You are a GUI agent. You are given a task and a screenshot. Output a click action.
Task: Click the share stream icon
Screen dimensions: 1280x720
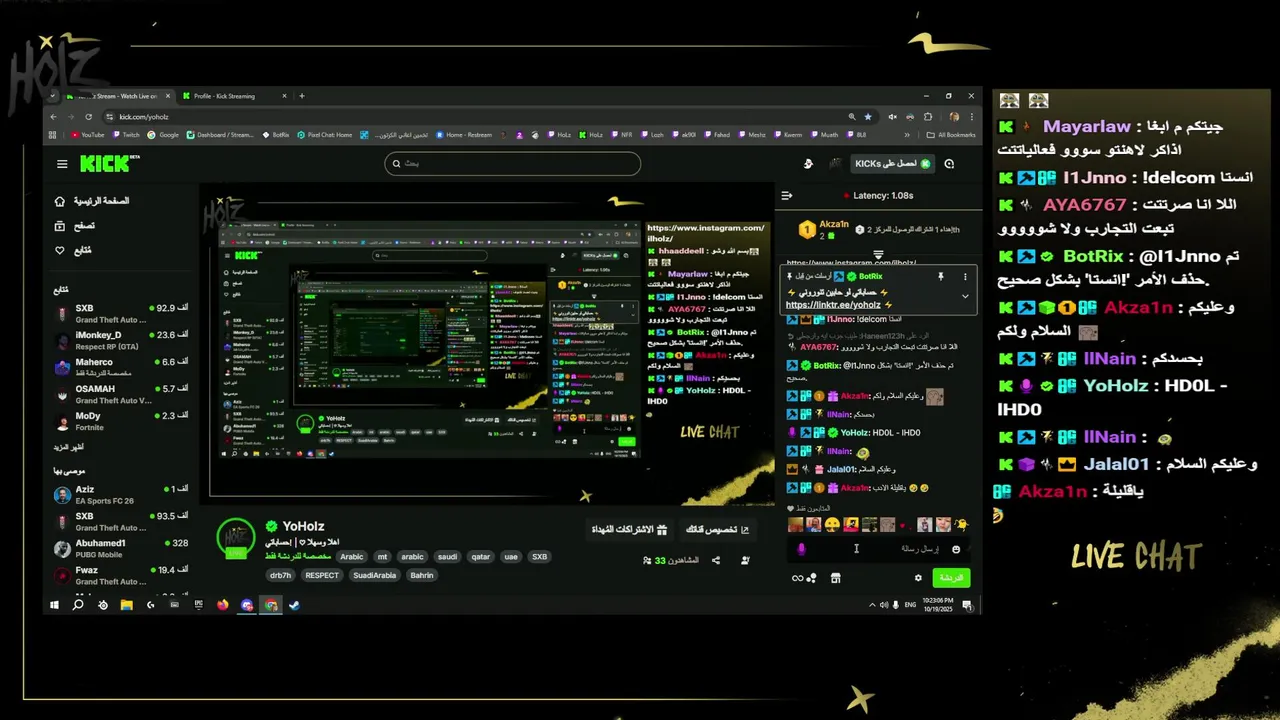click(716, 561)
